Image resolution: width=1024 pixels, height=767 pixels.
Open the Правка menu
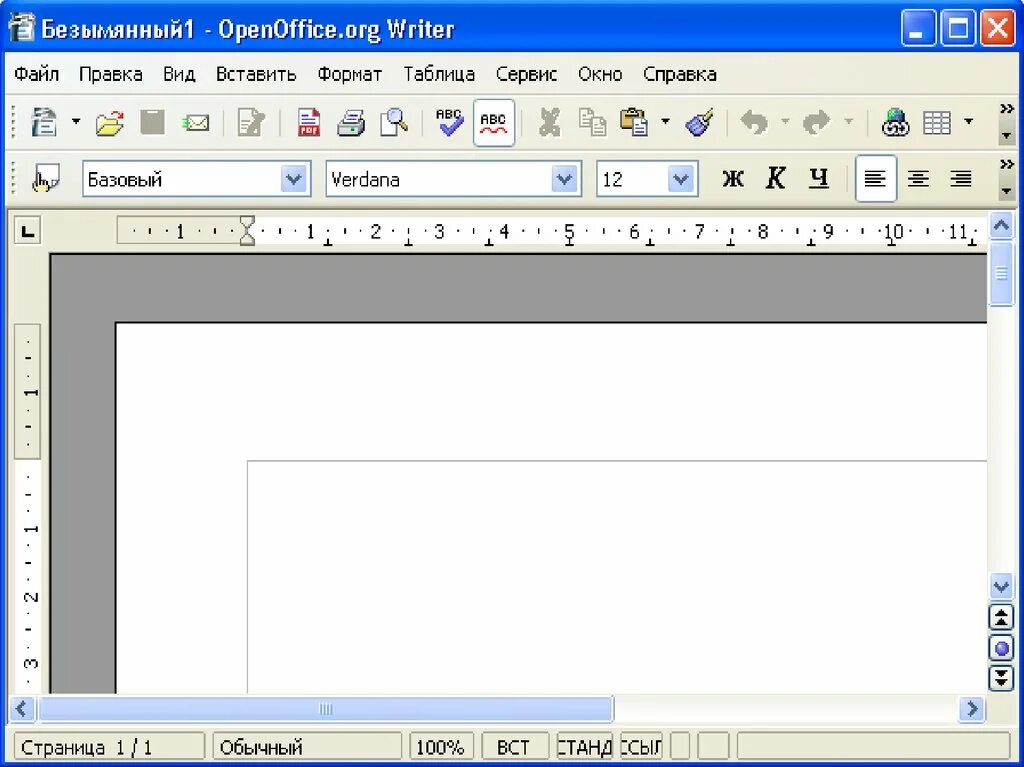(110, 74)
